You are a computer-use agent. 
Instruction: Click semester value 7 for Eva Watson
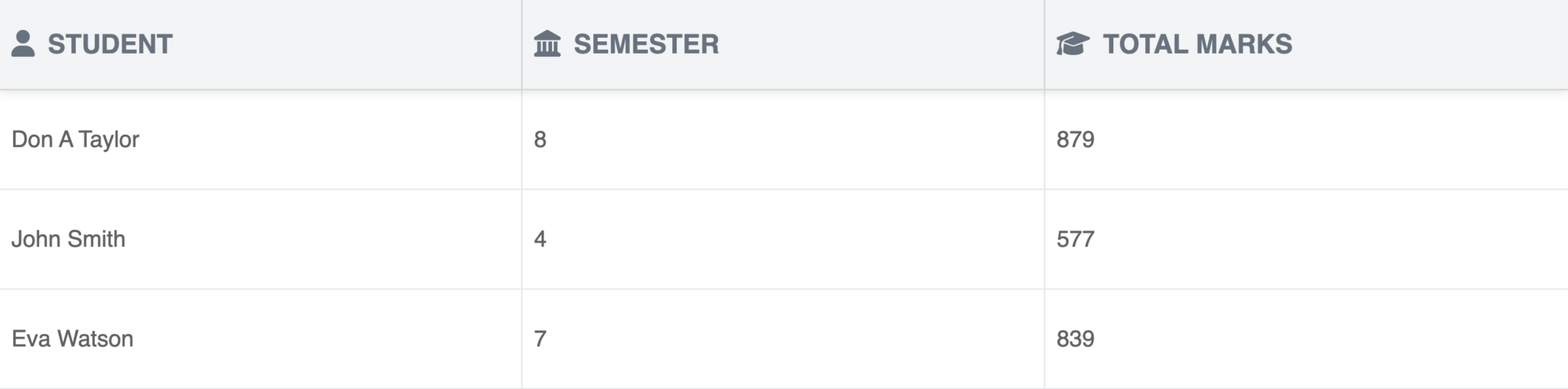tap(540, 338)
